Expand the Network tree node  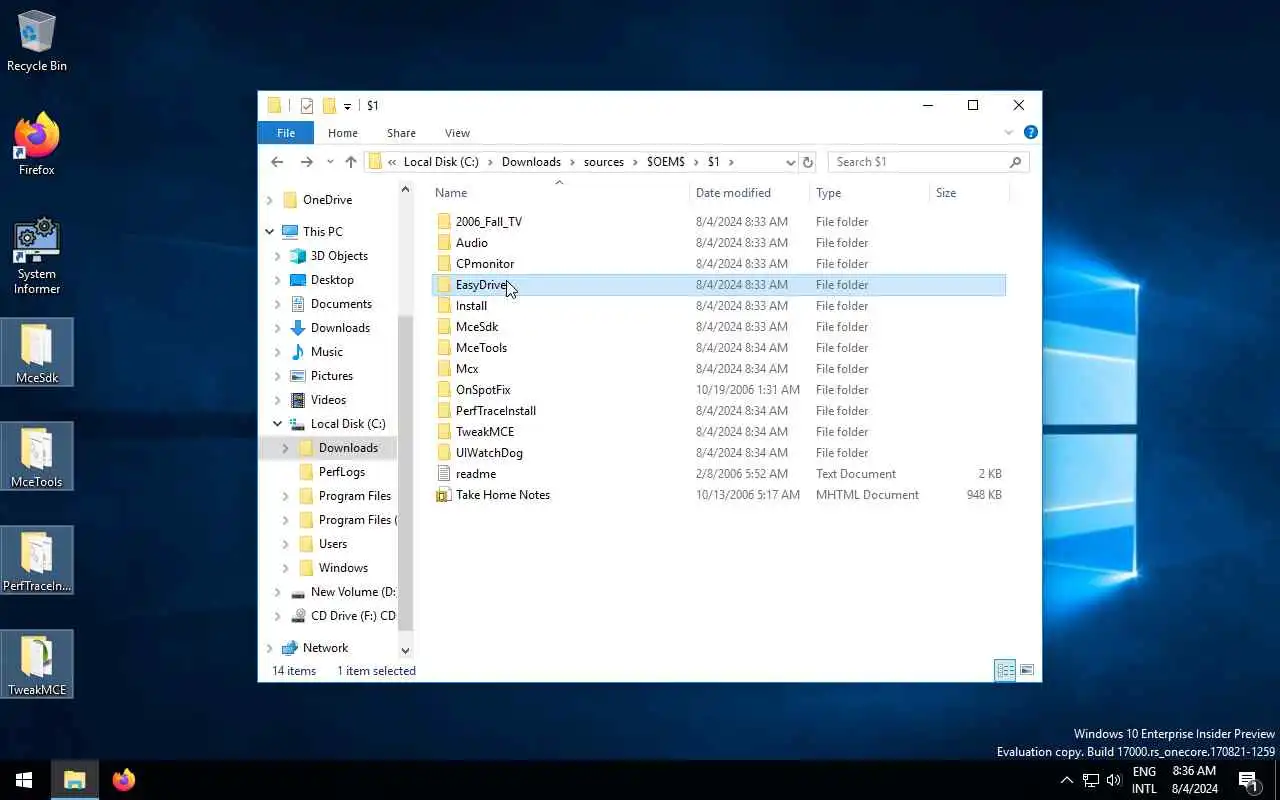pyautogui.click(x=270, y=648)
